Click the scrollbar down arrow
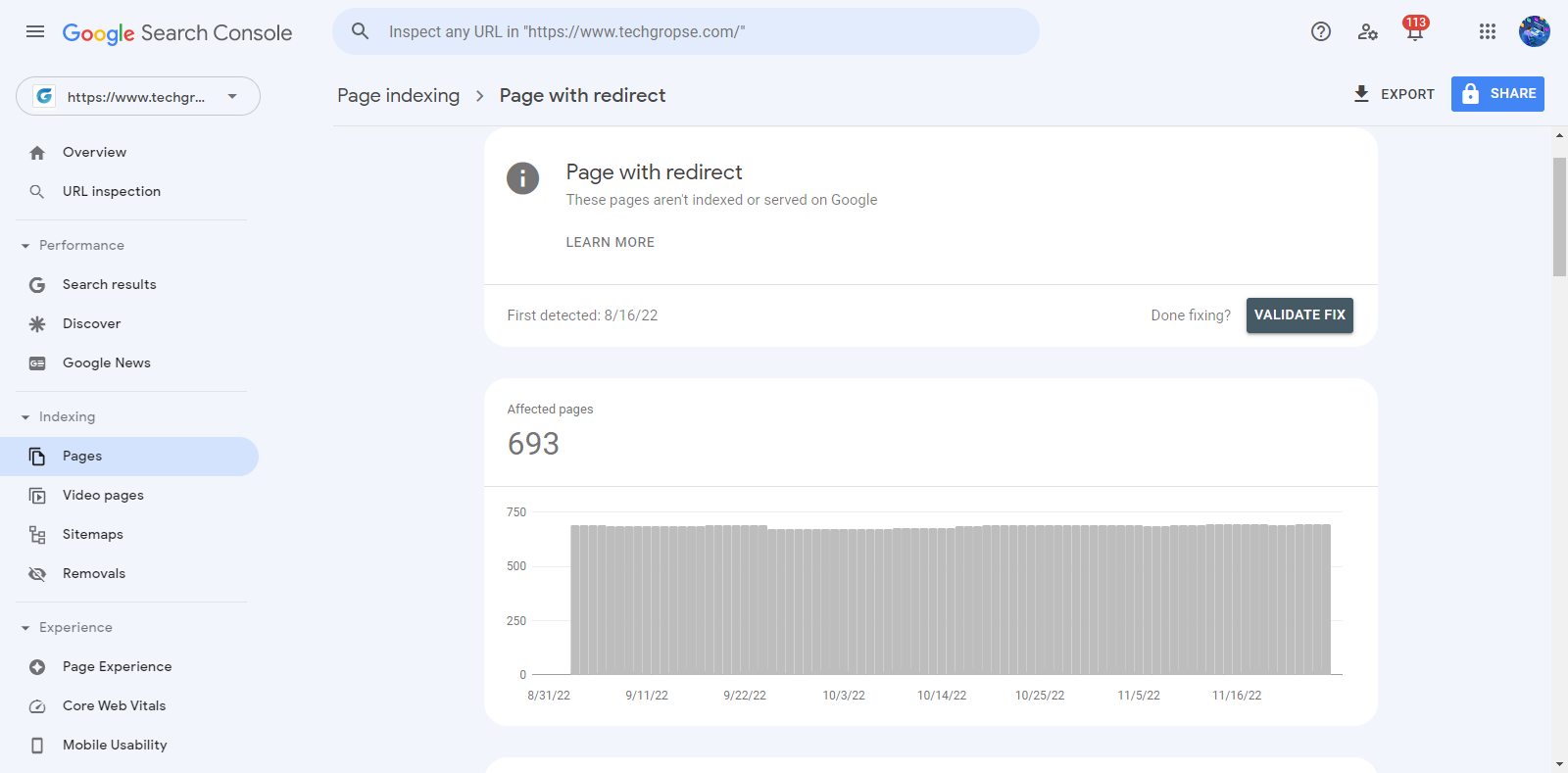 point(1559,764)
